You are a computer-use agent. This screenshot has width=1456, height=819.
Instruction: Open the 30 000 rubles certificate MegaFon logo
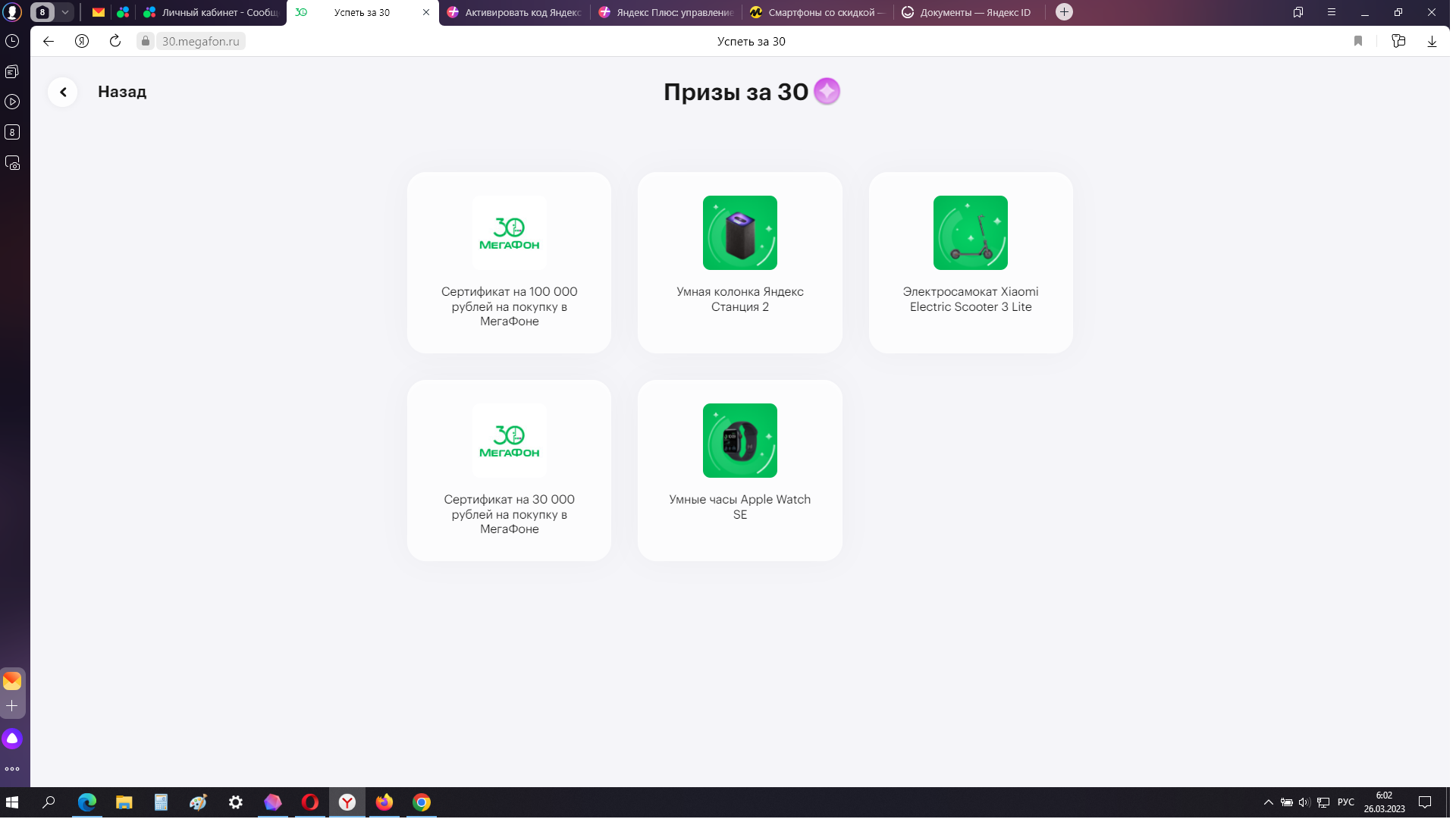click(x=510, y=441)
